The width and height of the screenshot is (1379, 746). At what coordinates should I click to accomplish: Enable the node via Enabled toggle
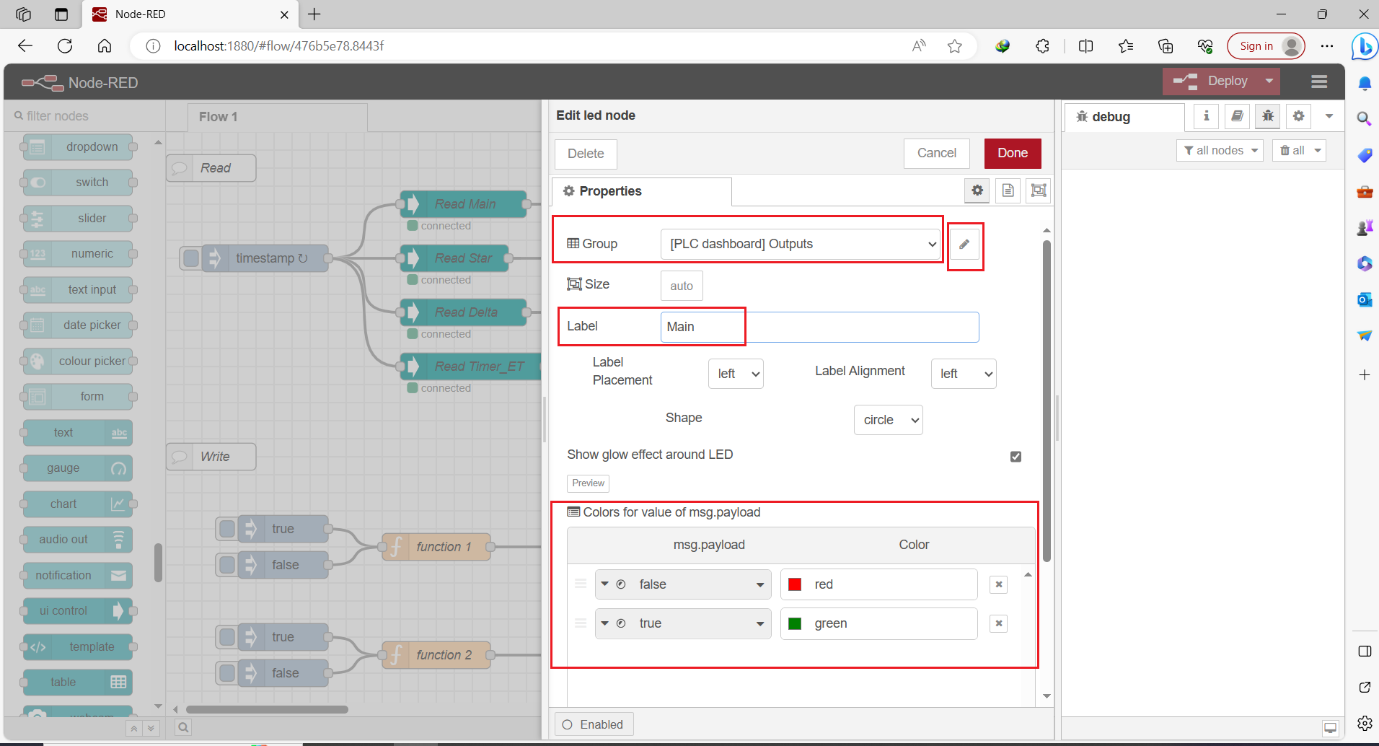(x=593, y=723)
